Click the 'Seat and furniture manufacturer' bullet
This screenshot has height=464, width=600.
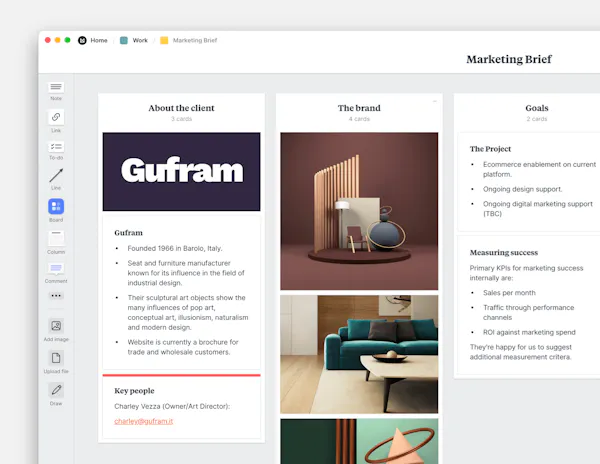coord(186,273)
